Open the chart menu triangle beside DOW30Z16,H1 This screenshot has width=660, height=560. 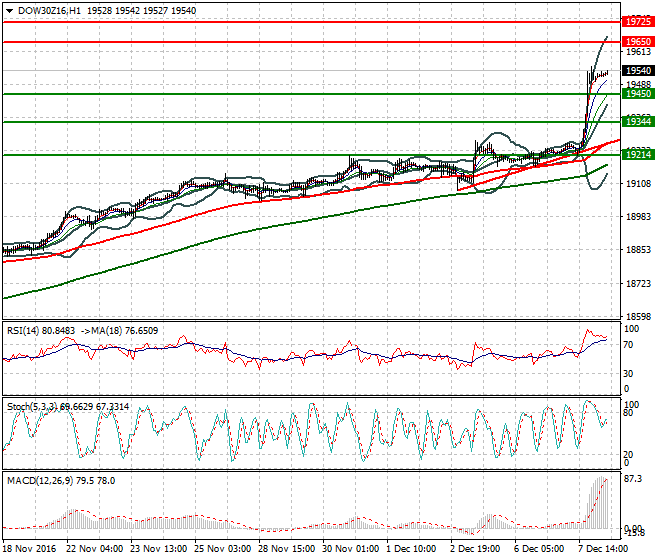pos(10,11)
